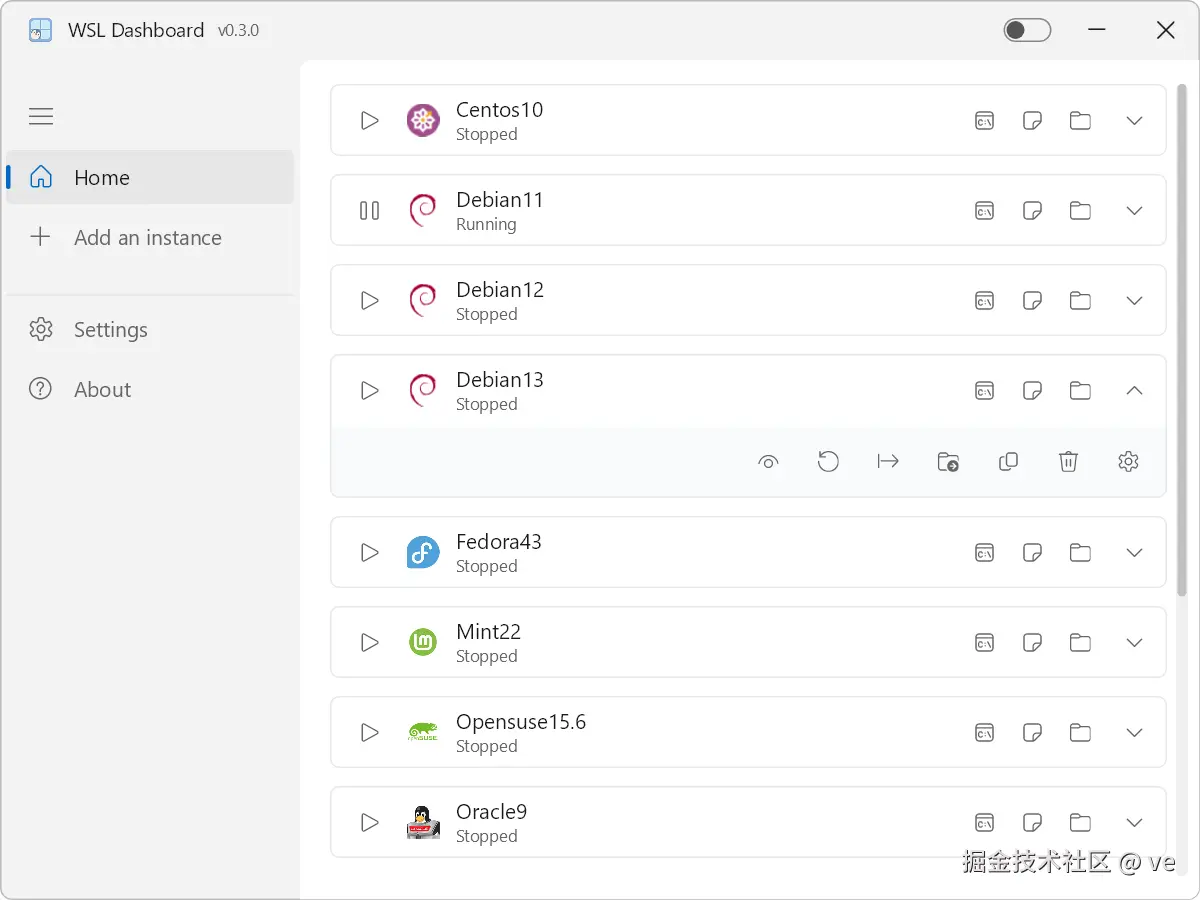The width and height of the screenshot is (1200, 900).
Task: Open Add an instance page
Action: point(150,238)
